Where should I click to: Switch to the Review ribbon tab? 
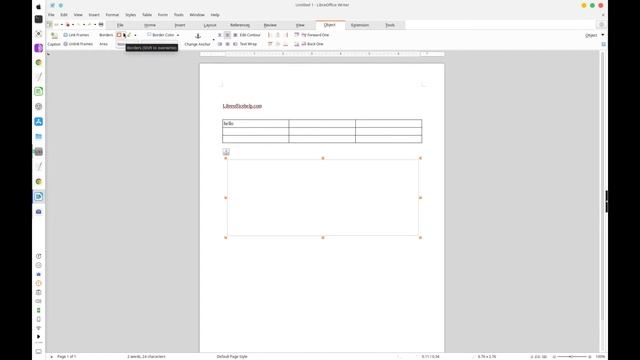point(270,25)
